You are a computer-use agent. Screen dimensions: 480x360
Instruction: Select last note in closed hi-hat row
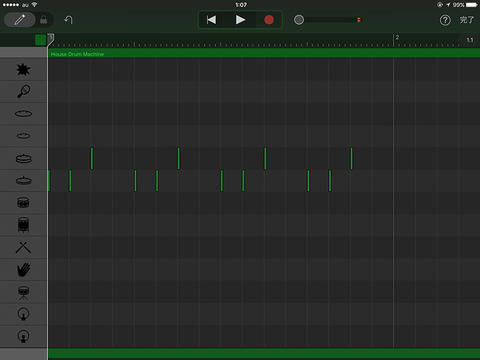(x=330, y=181)
